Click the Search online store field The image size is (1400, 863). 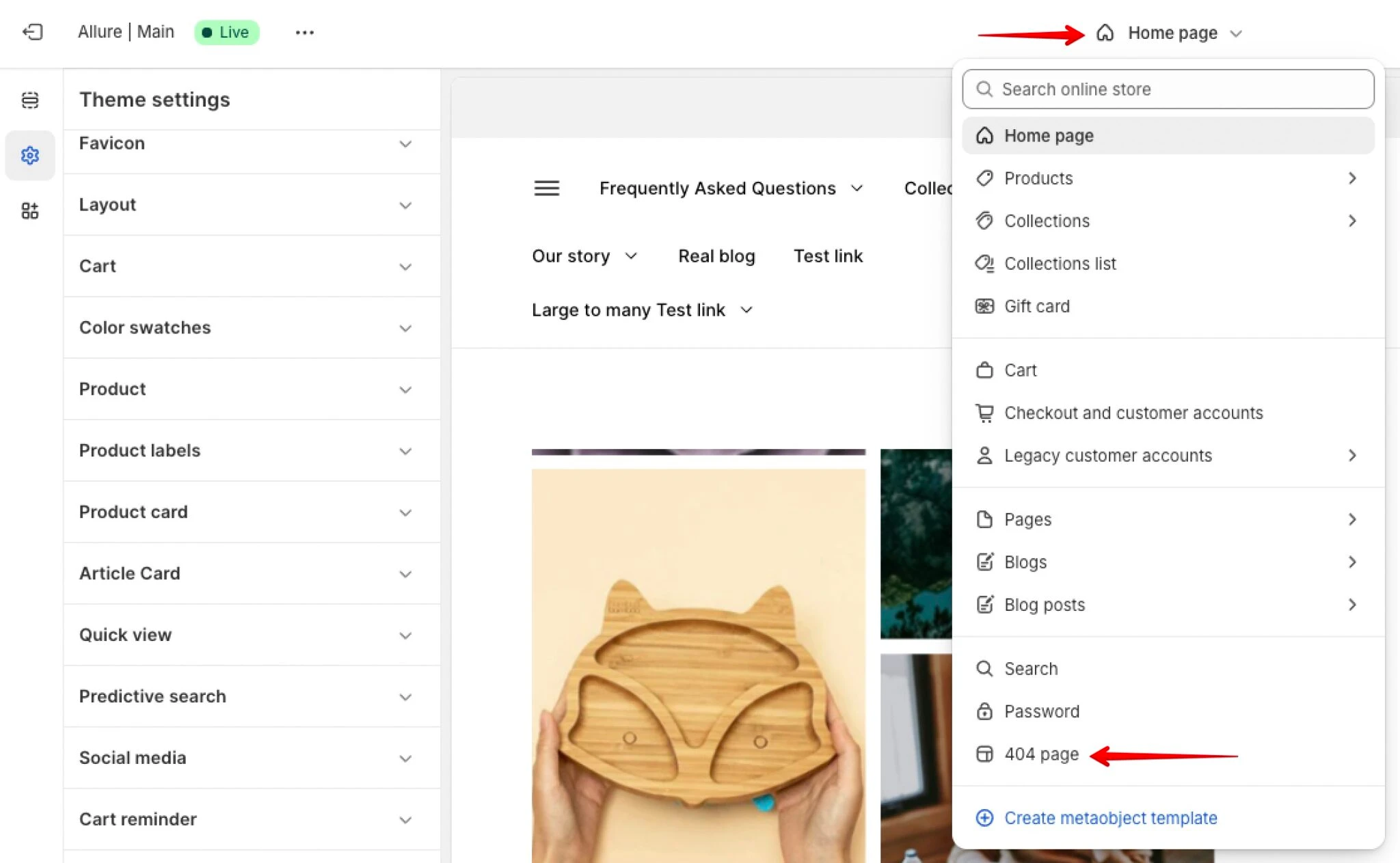coord(1168,89)
